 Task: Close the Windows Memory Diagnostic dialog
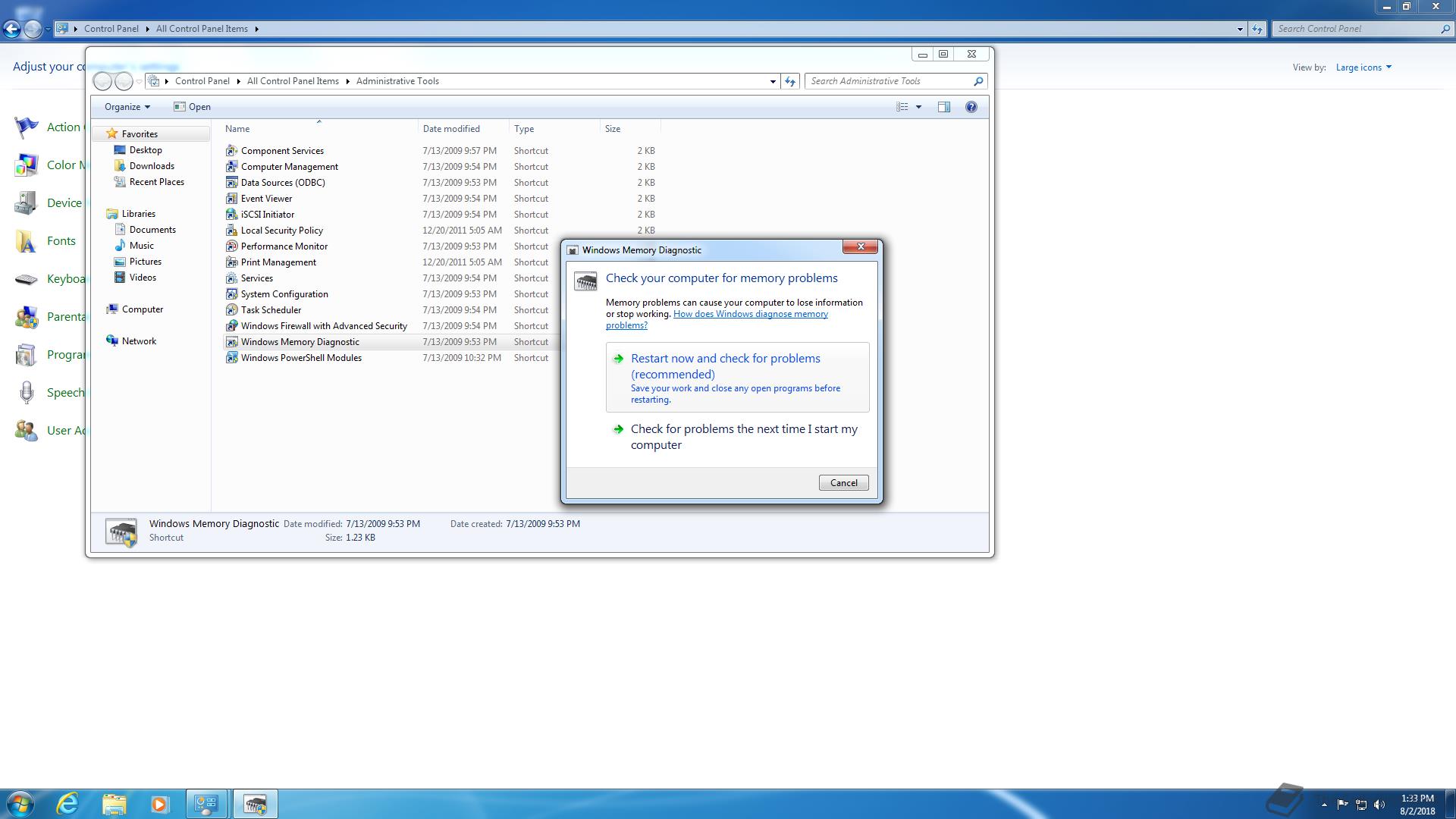(860, 246)
